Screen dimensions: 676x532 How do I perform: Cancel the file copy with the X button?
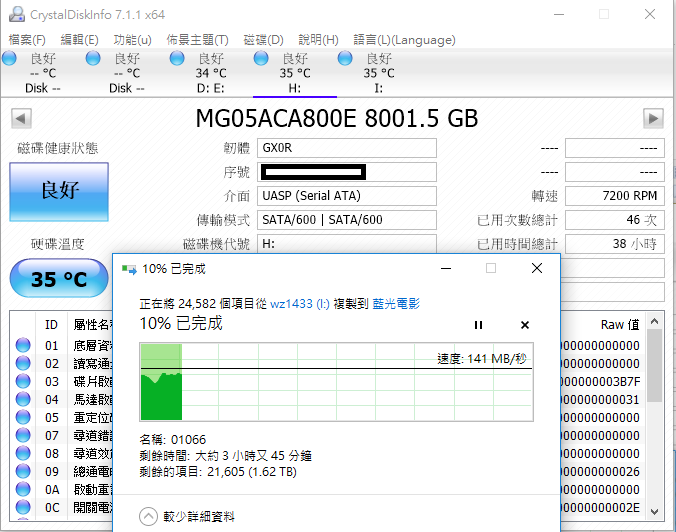coord(525,325)
